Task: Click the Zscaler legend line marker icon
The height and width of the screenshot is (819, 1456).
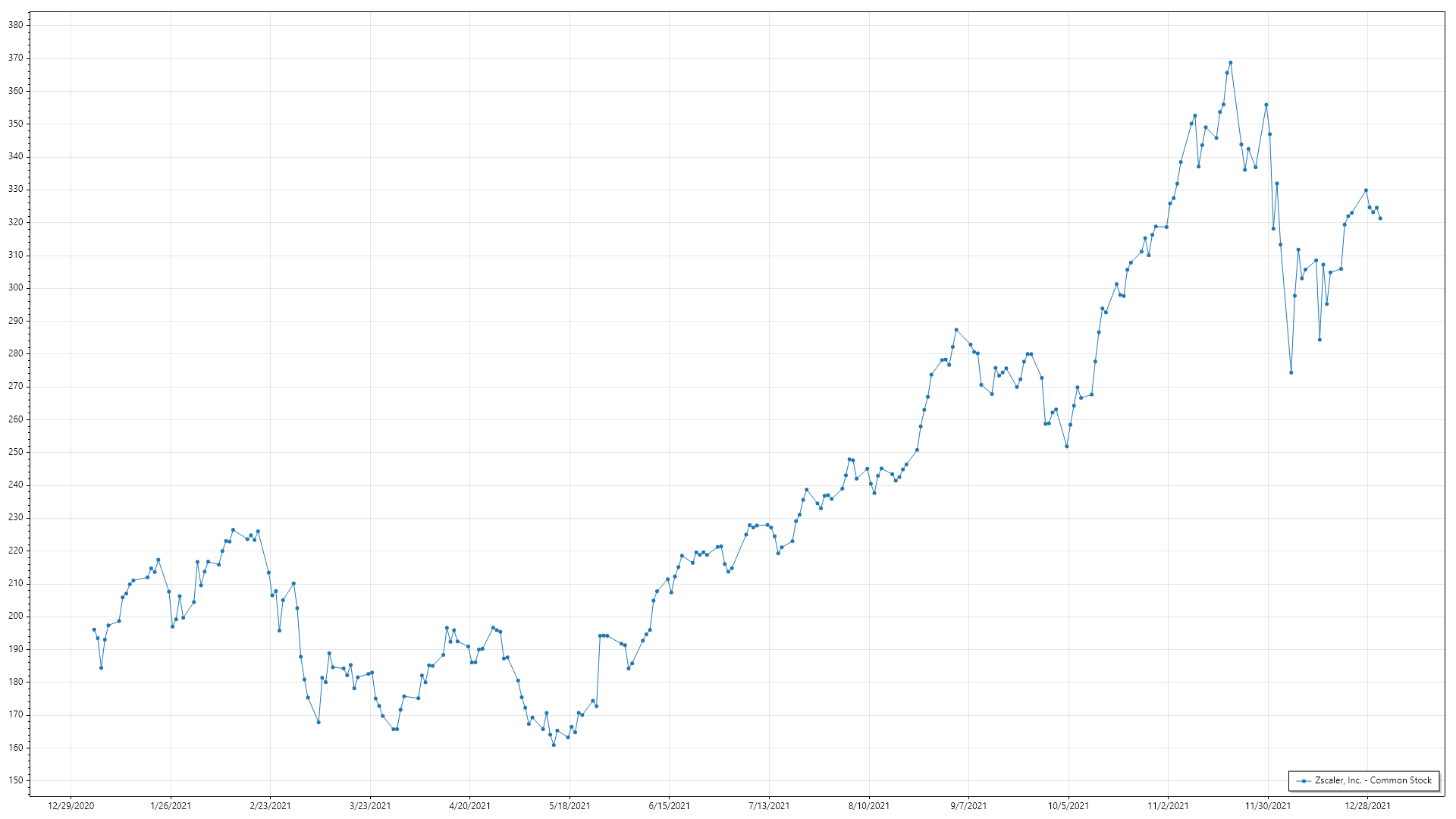Action: pyautogui.click(x=1304, y=780)
